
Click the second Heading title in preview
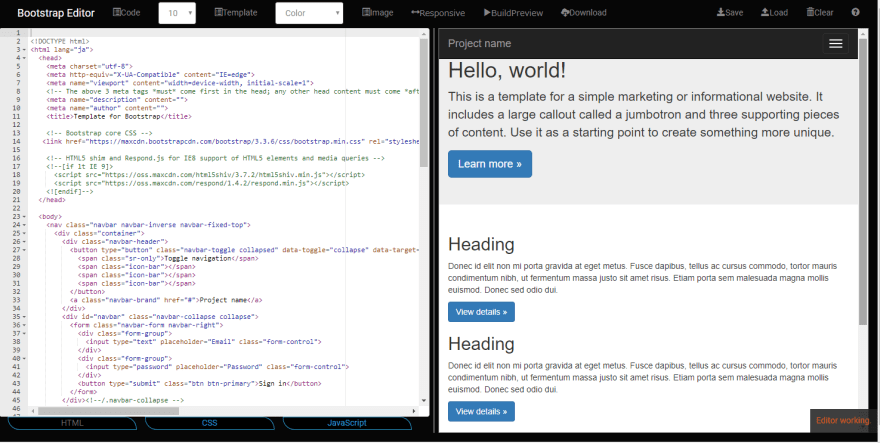pos(481,344)
